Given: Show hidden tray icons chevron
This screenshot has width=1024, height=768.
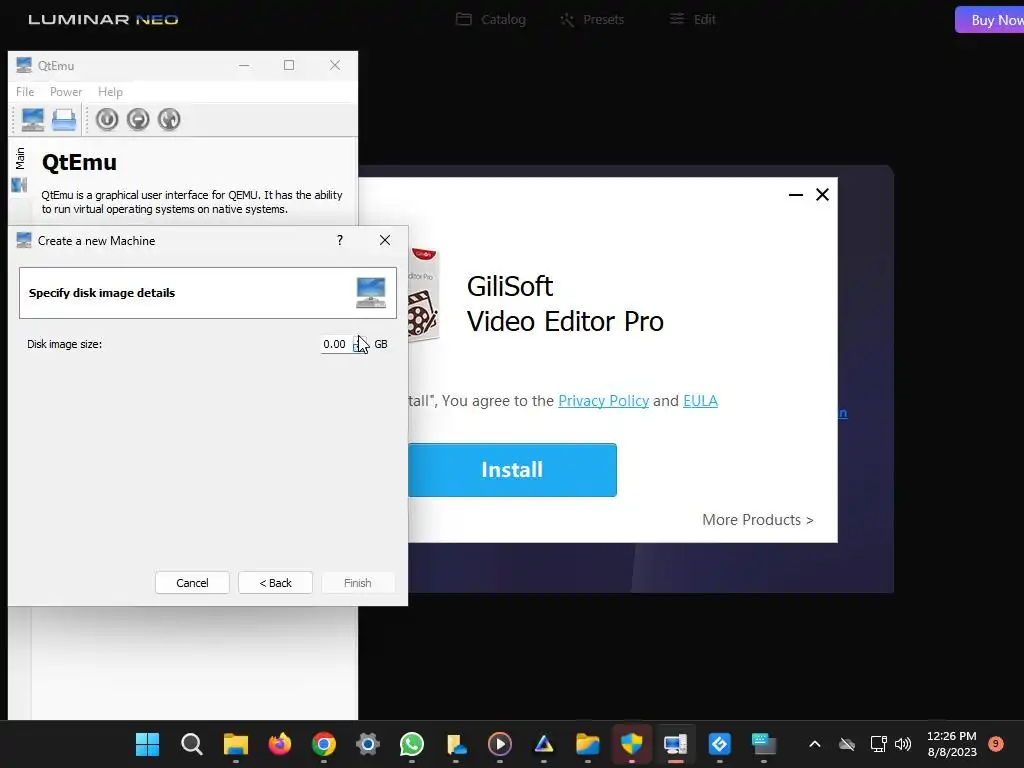Looking at the screenshot, I should pos(814,744).
